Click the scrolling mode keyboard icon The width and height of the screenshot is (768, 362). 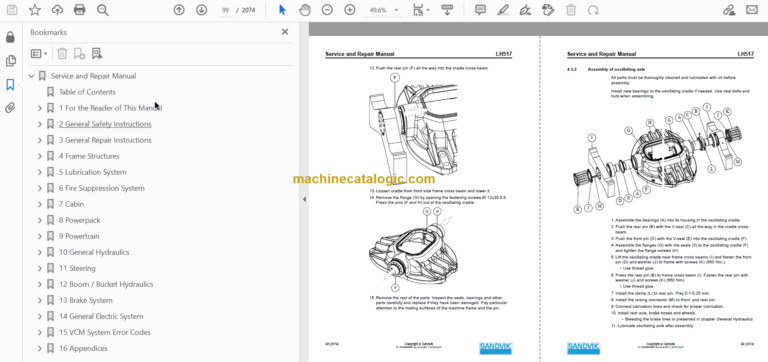(447, 10)
